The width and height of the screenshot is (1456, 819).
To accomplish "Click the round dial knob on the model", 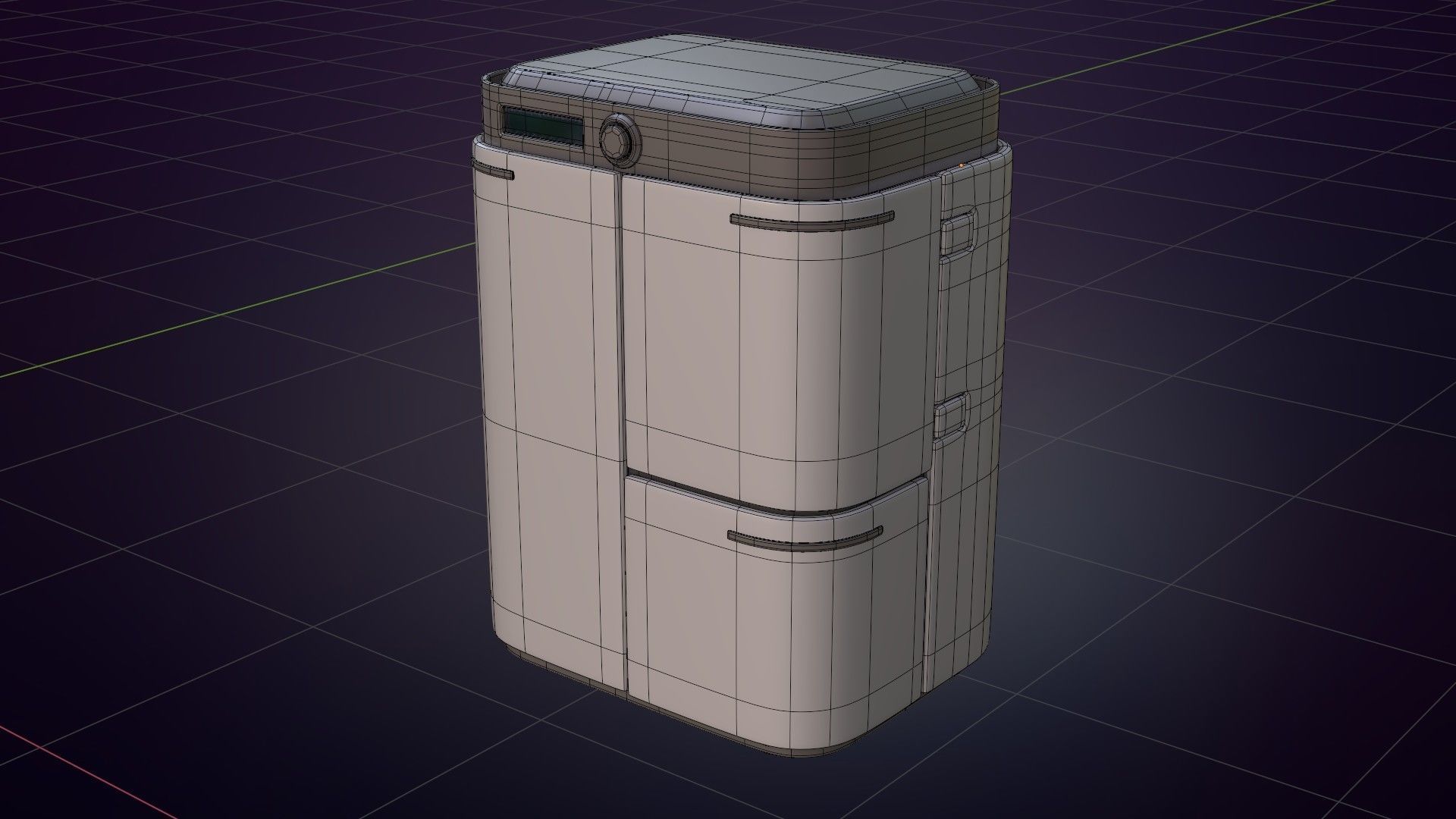I will (x=620, y=139).
